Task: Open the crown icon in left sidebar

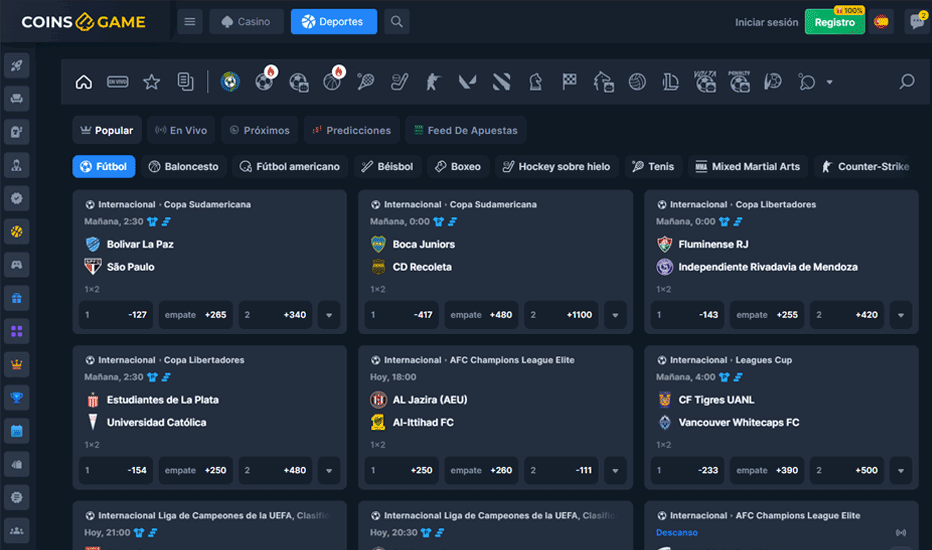Action: pos(17,364)
